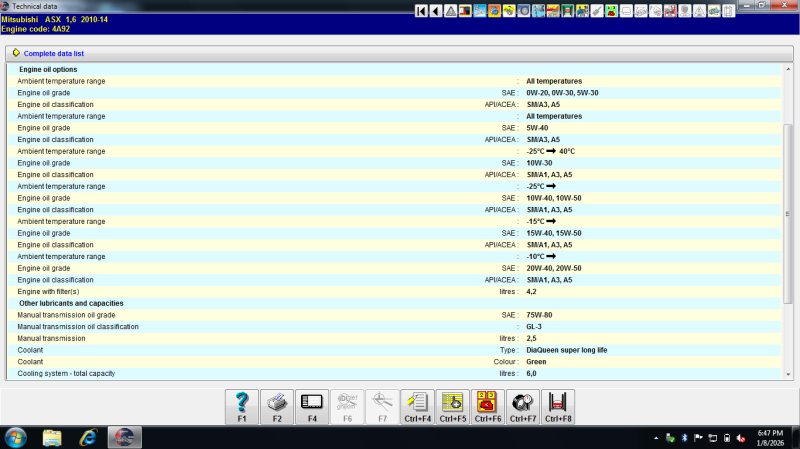Viewport: 800px width, 449px height.
Task: Select the 75W-80 value
Action: tap(539, 315)
